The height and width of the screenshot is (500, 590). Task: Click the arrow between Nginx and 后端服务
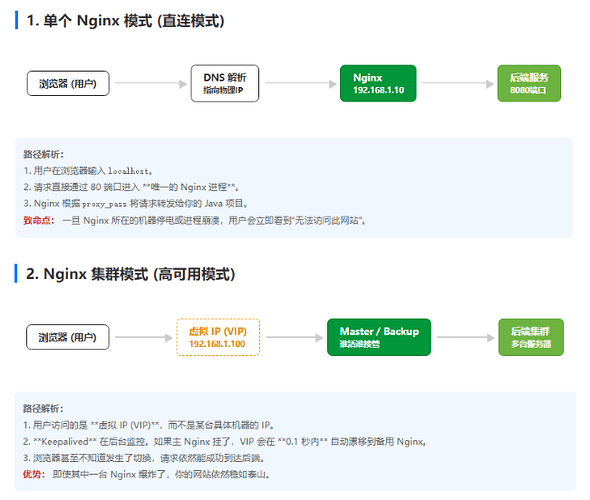[x=458, y=84]
